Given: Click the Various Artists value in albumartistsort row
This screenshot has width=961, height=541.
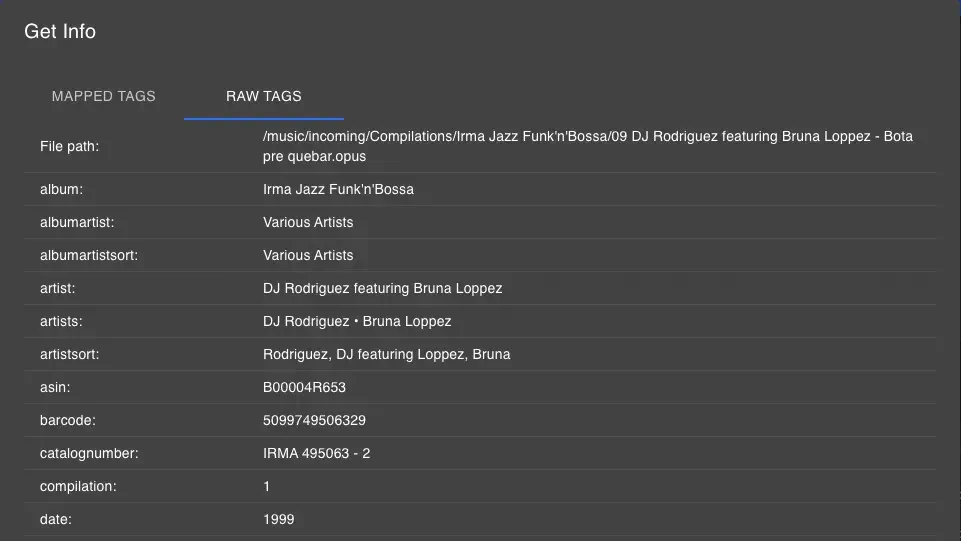Looking at the screenshot, I should point(308,255).
